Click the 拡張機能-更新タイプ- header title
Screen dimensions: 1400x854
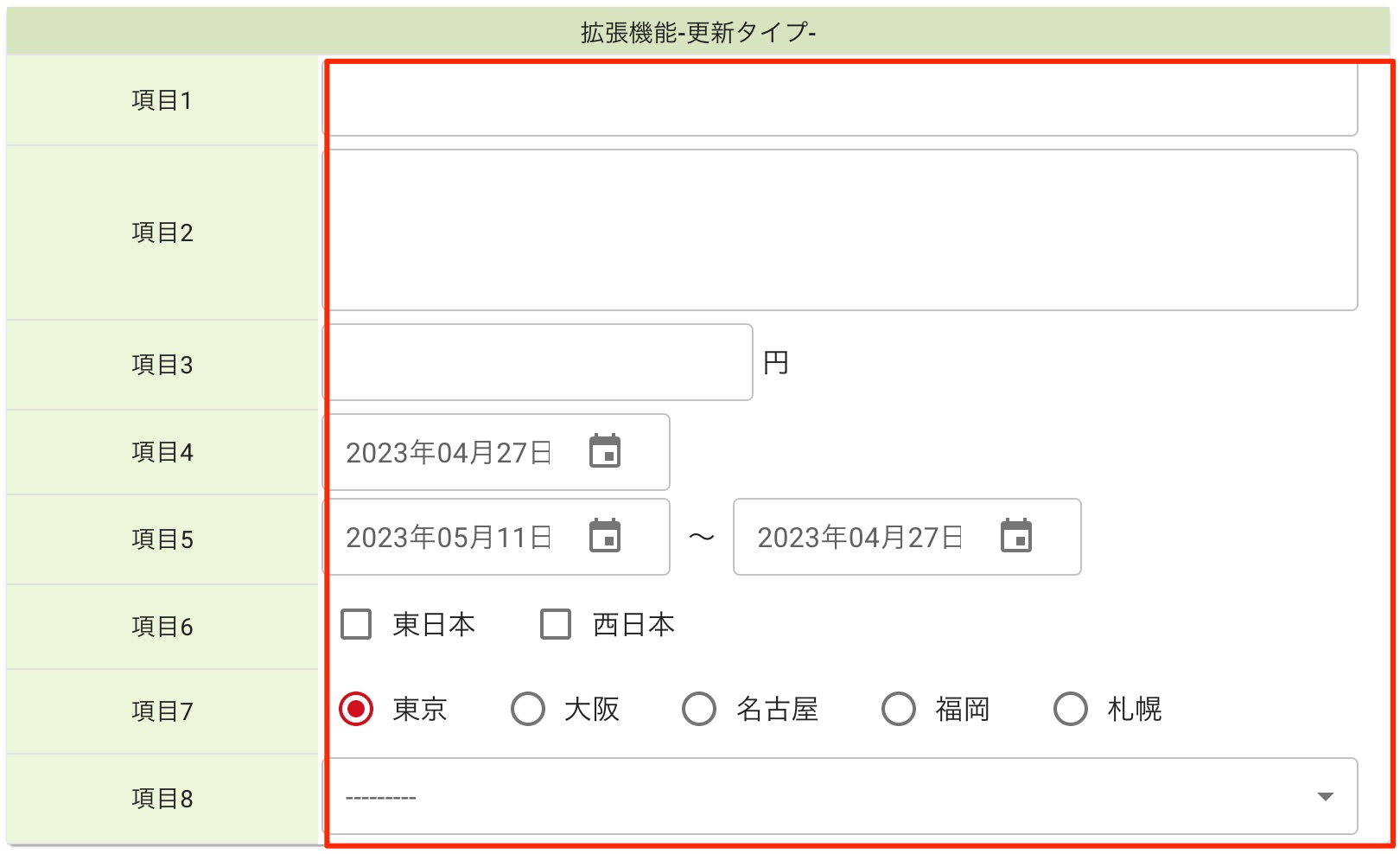[698, 32]
